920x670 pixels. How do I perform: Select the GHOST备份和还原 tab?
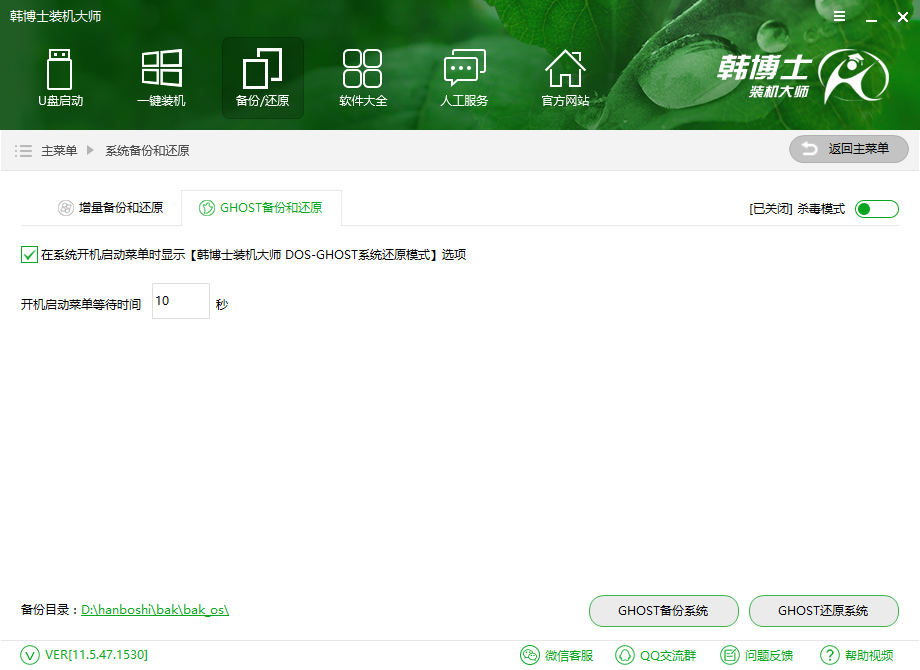point(262,207)
